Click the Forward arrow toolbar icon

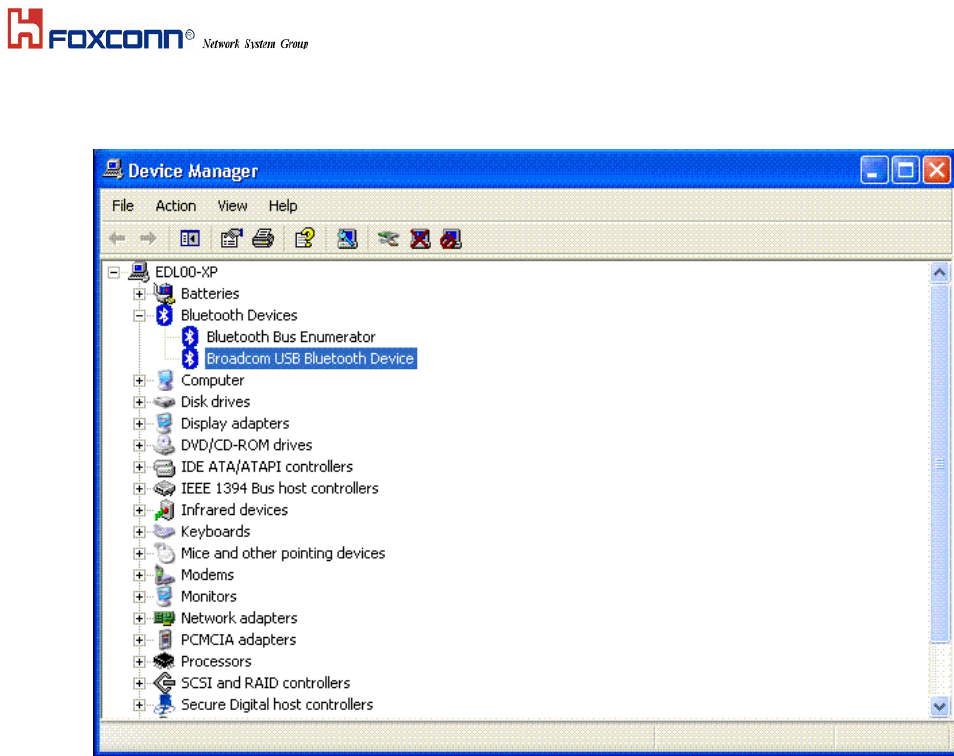point(148,238)
